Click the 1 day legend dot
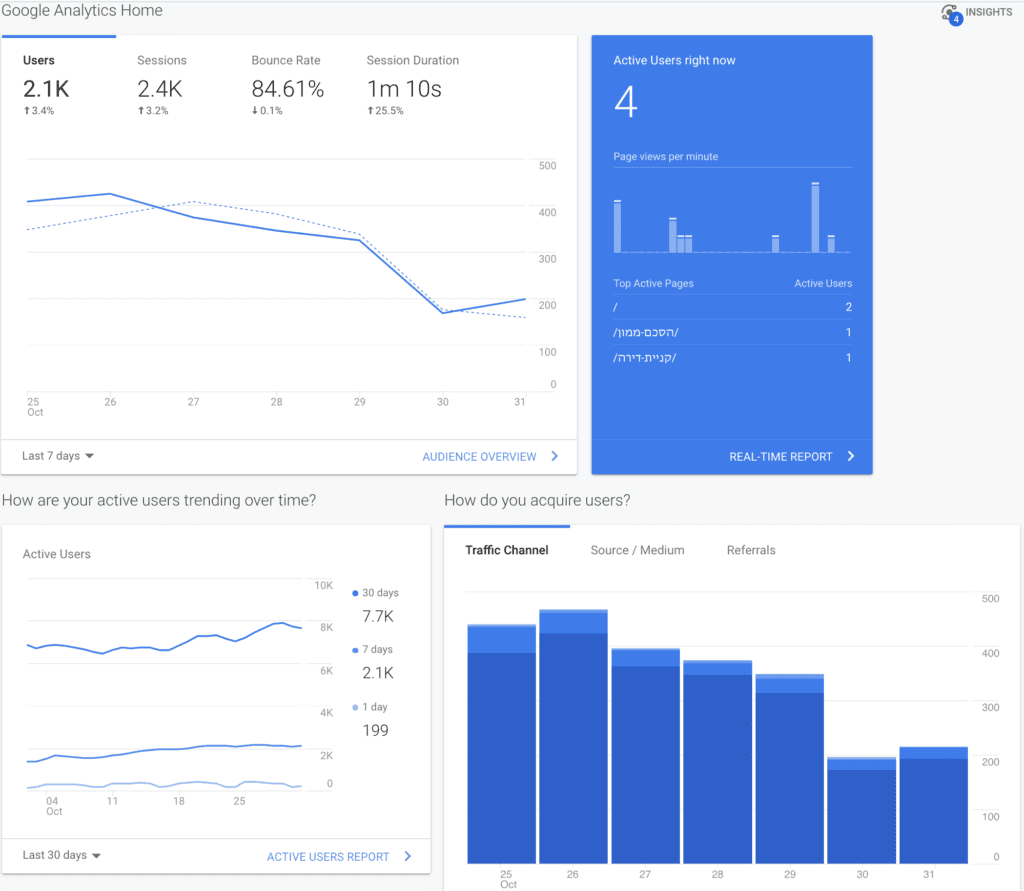This screenshot has width=1024, height=891. tap(355, 707)
